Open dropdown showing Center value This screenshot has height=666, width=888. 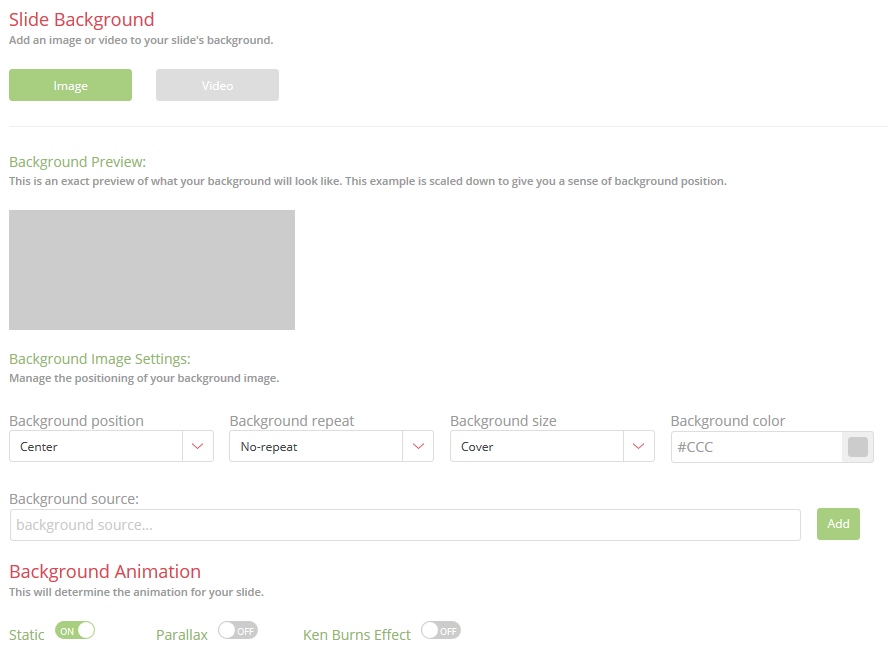(x=96, y=447)
